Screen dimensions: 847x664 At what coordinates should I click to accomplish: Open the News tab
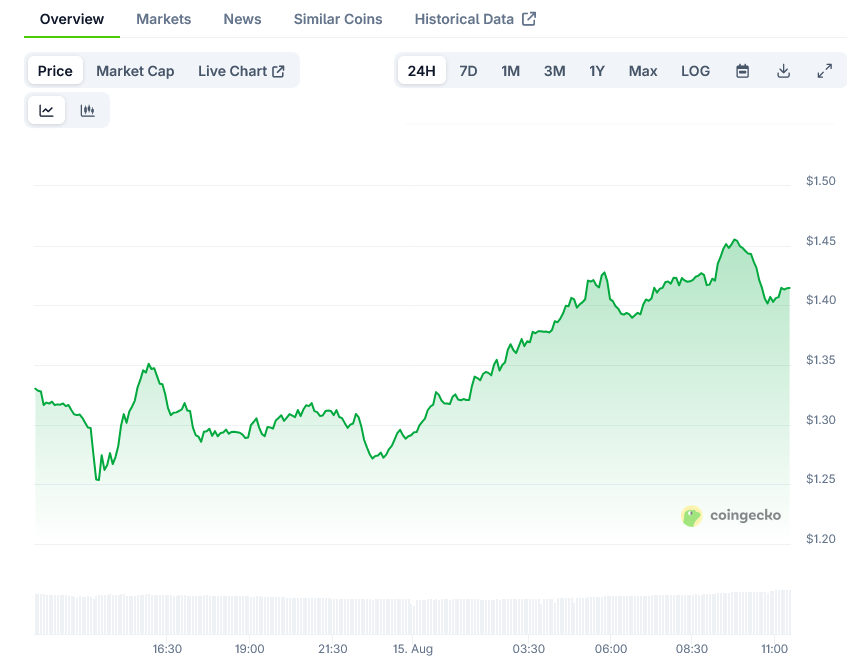tap(242, 19)
